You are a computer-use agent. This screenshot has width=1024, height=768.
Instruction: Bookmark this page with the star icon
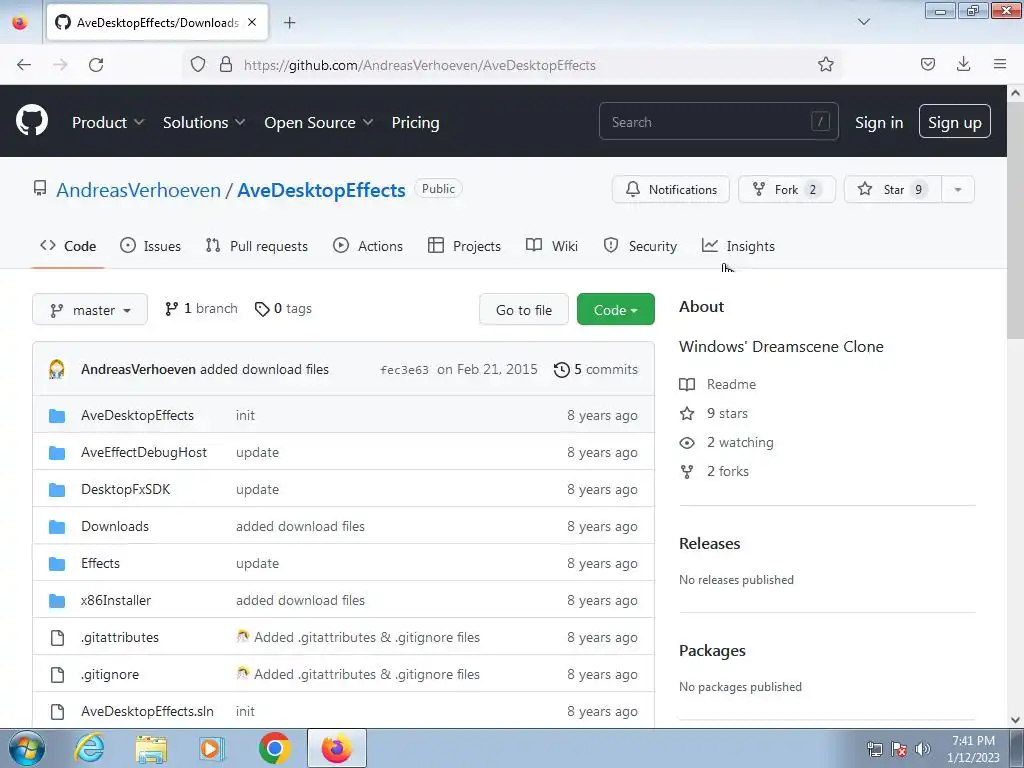[825, 64]
